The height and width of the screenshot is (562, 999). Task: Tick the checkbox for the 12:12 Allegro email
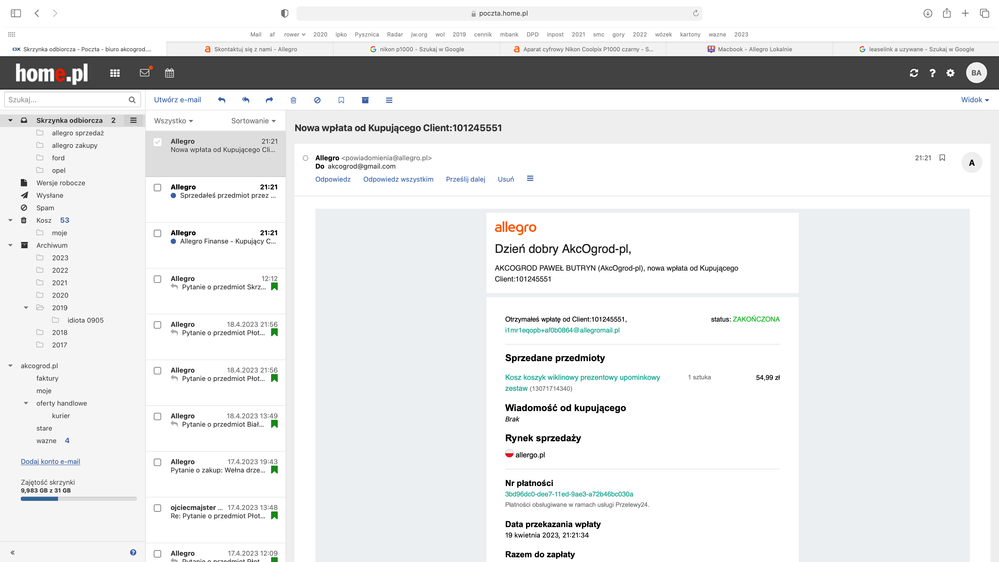tap(157, 279)
